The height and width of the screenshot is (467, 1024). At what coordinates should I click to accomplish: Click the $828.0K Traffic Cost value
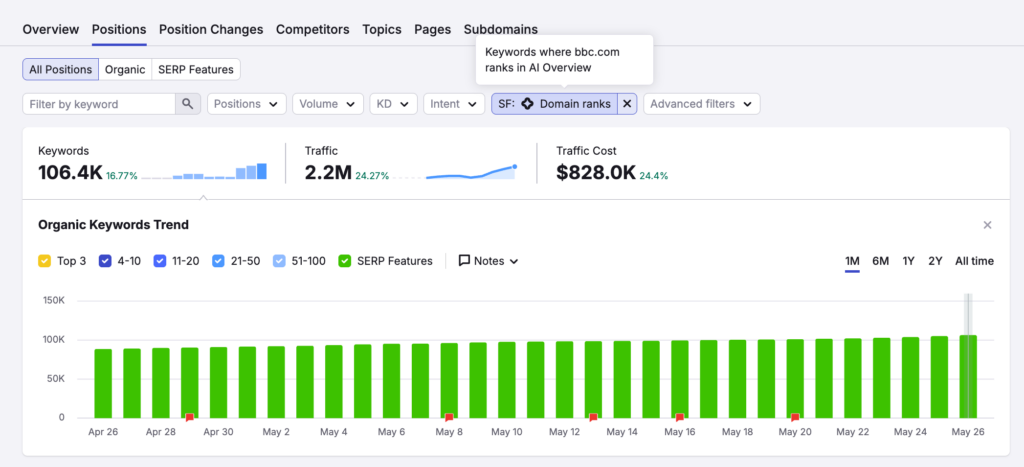tap(596, 172)
